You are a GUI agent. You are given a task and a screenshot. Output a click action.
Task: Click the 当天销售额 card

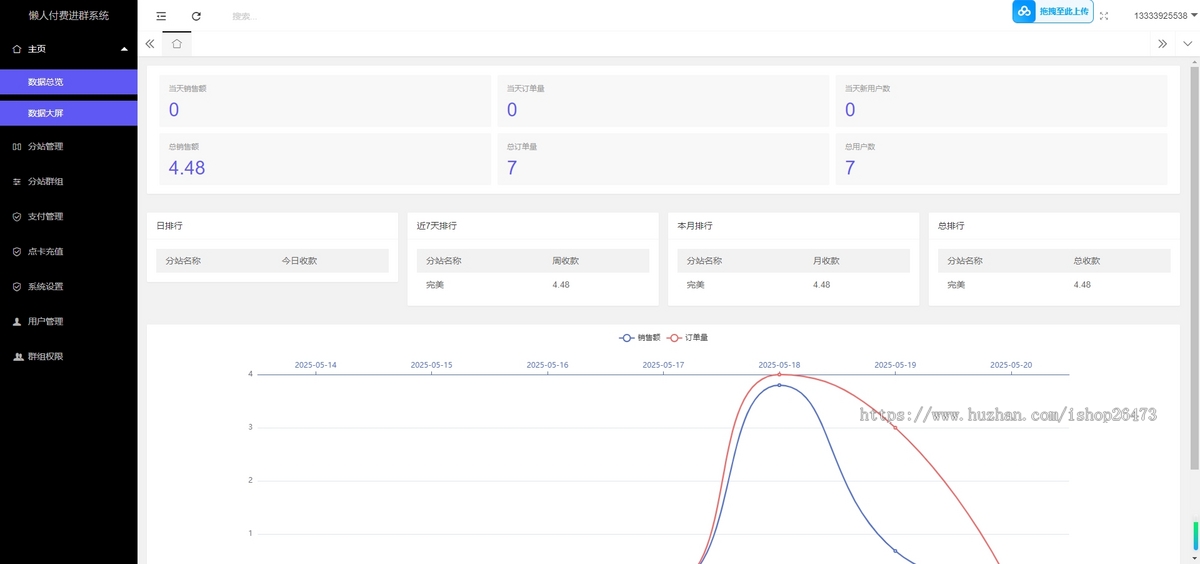coord(325,101)
